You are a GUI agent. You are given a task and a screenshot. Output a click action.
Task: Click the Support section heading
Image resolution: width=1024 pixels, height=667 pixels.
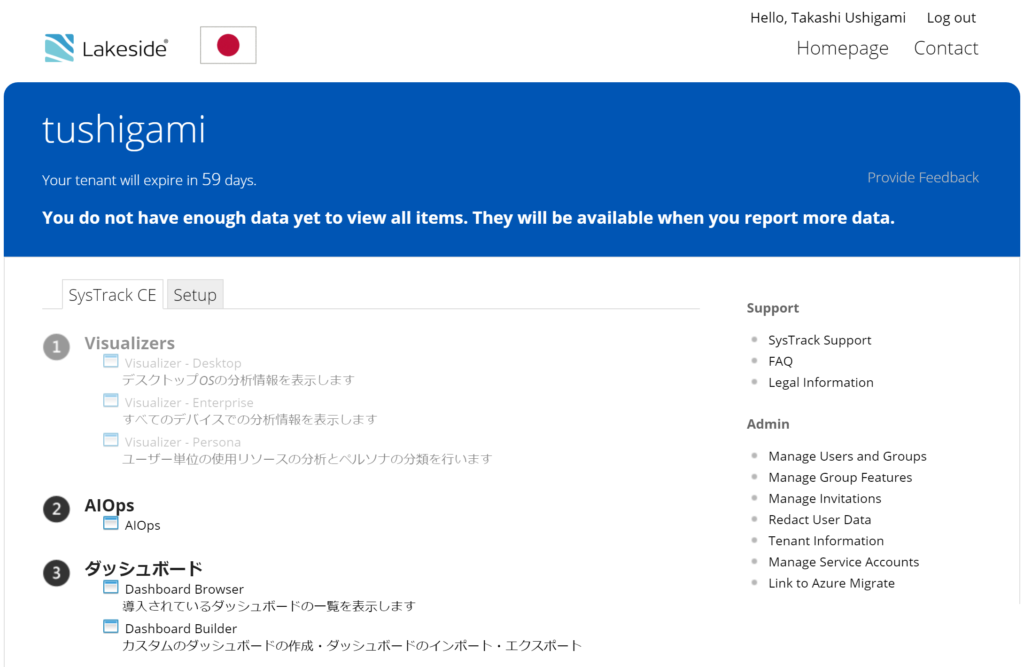click(773, 308)
